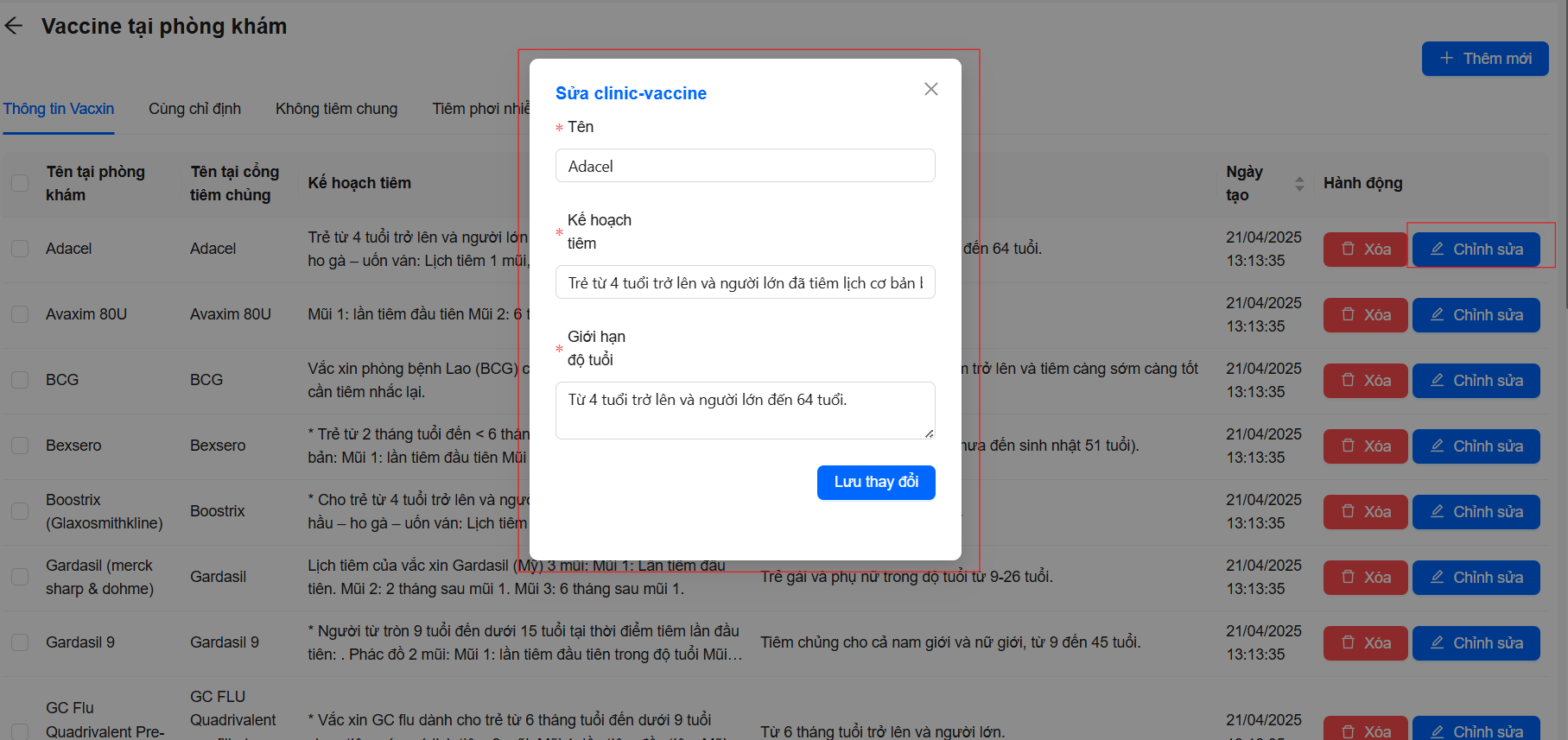1568x740 pixels.
Task: Click trash icon in Adacel's Xóa button
Action: tap(1348, 249)
